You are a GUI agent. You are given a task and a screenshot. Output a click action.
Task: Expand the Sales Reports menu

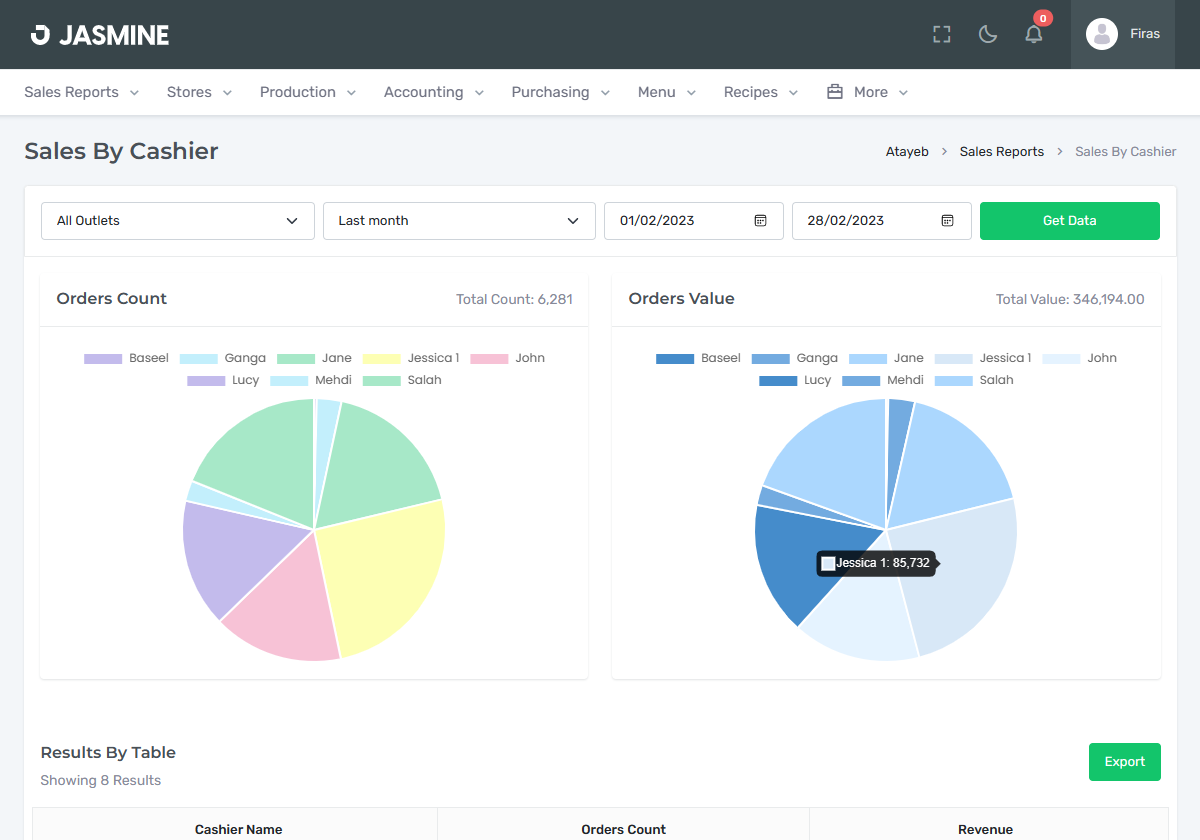coord(81,92)
